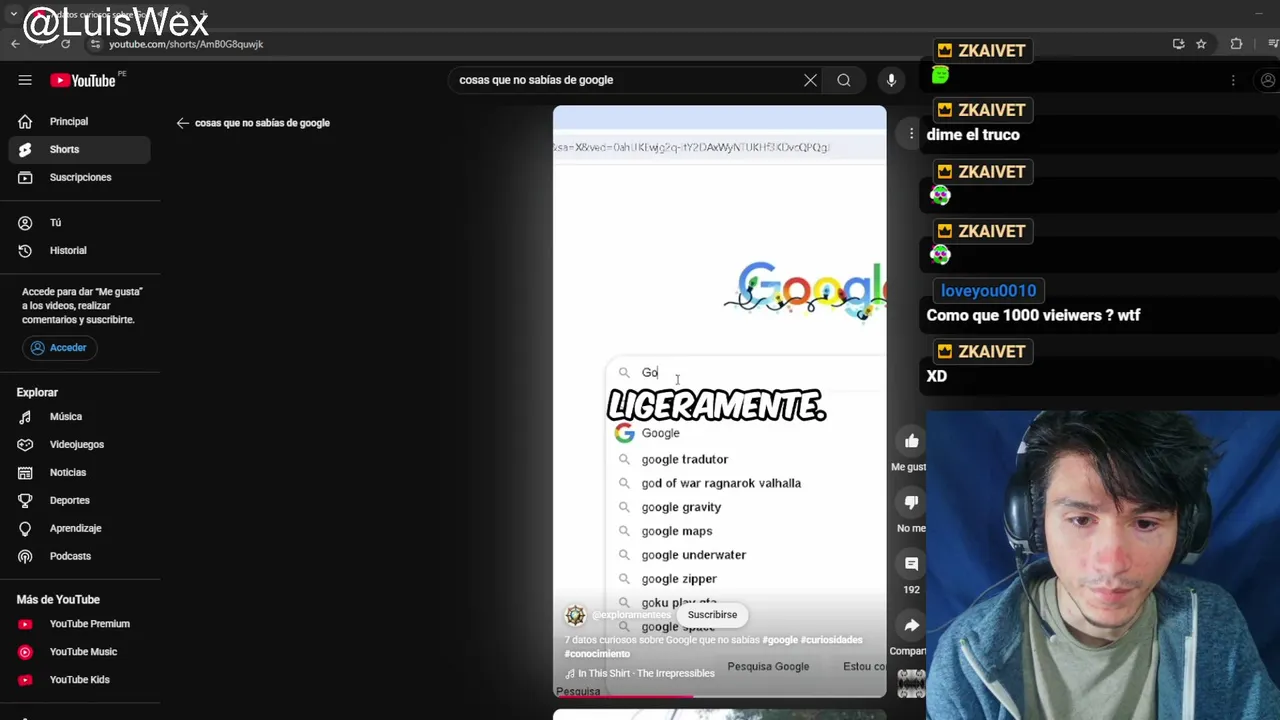Viewport: 1280px width, 720px height.
Task: View site information icon in address bar
Action: pyautogui.click(x=95, y=44)
